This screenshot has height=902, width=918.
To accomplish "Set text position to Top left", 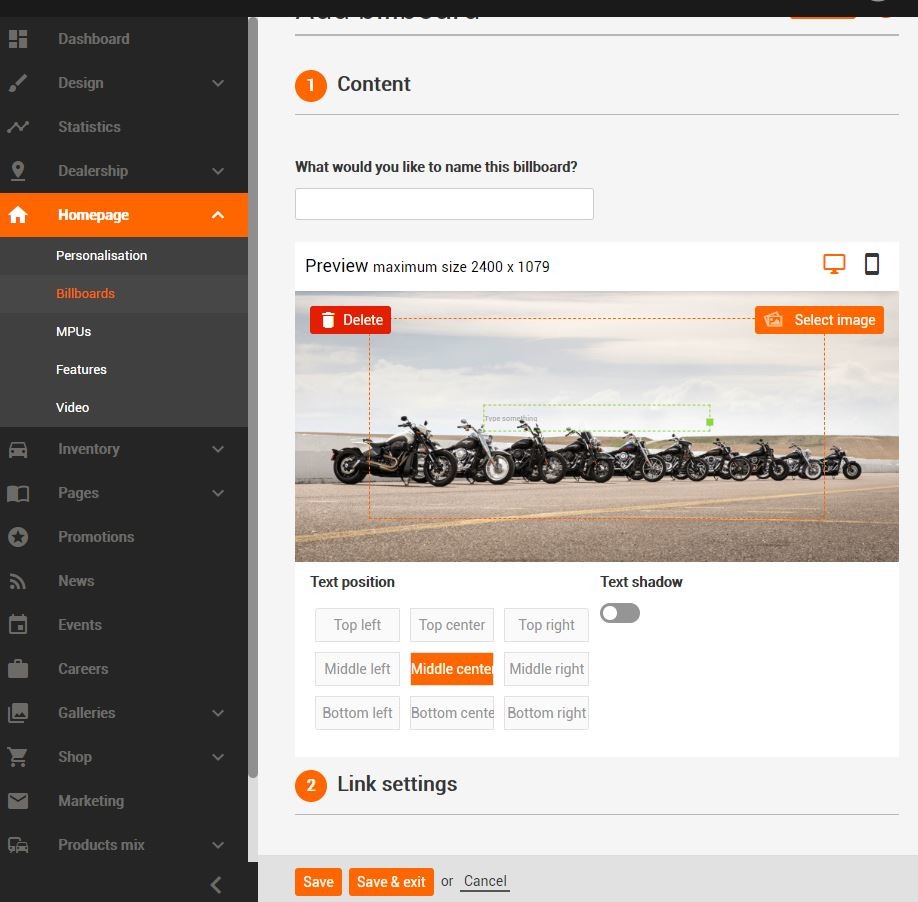I will 357,625.
